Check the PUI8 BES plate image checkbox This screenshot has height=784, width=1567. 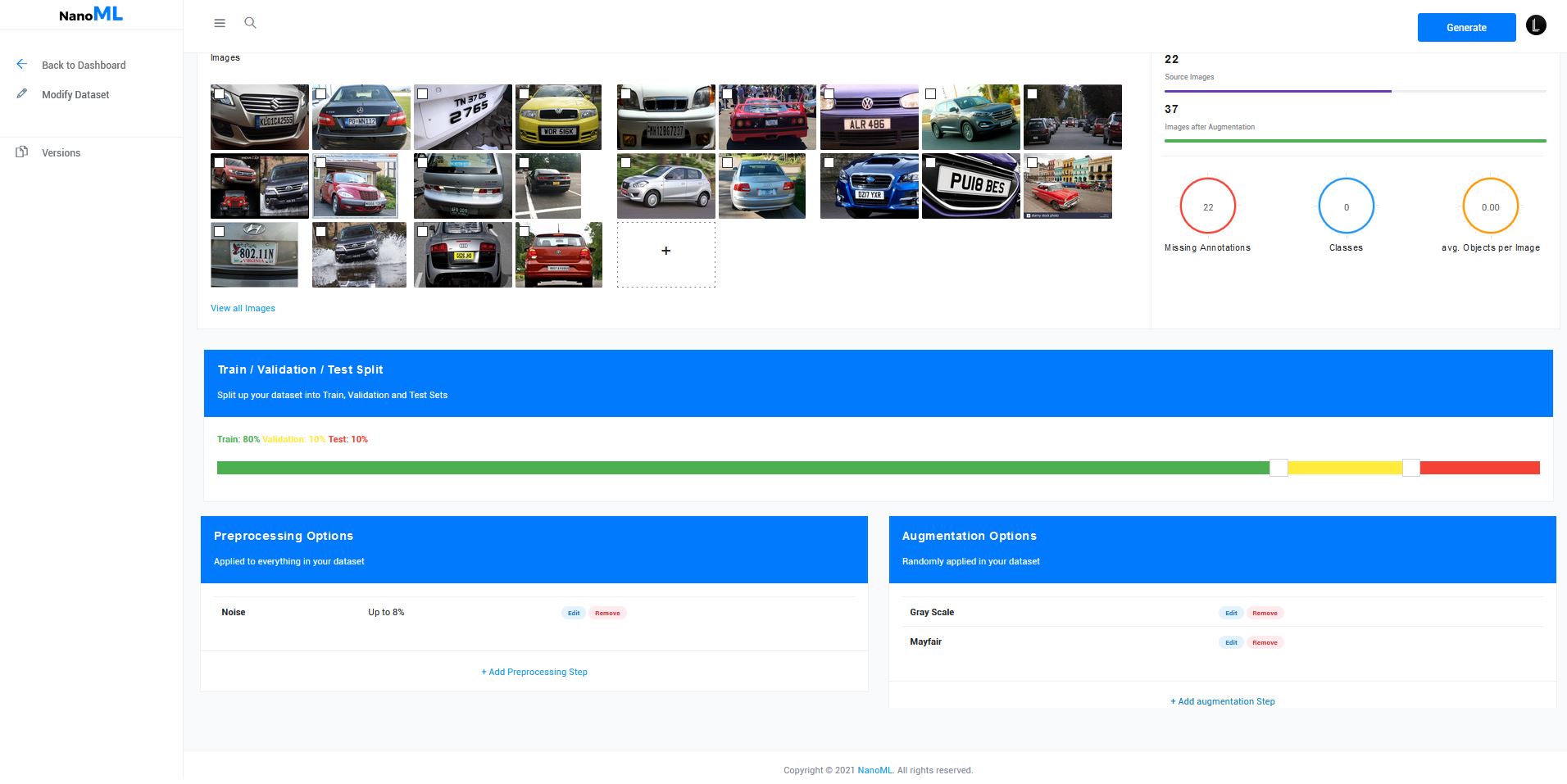point(930,162)
